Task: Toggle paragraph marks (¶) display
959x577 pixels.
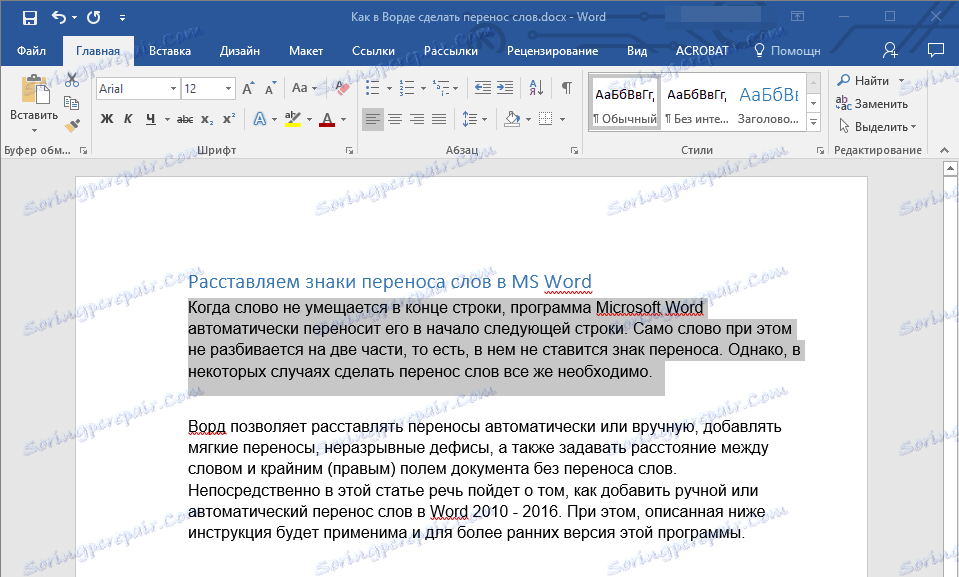Action: (x=567, y=88)
